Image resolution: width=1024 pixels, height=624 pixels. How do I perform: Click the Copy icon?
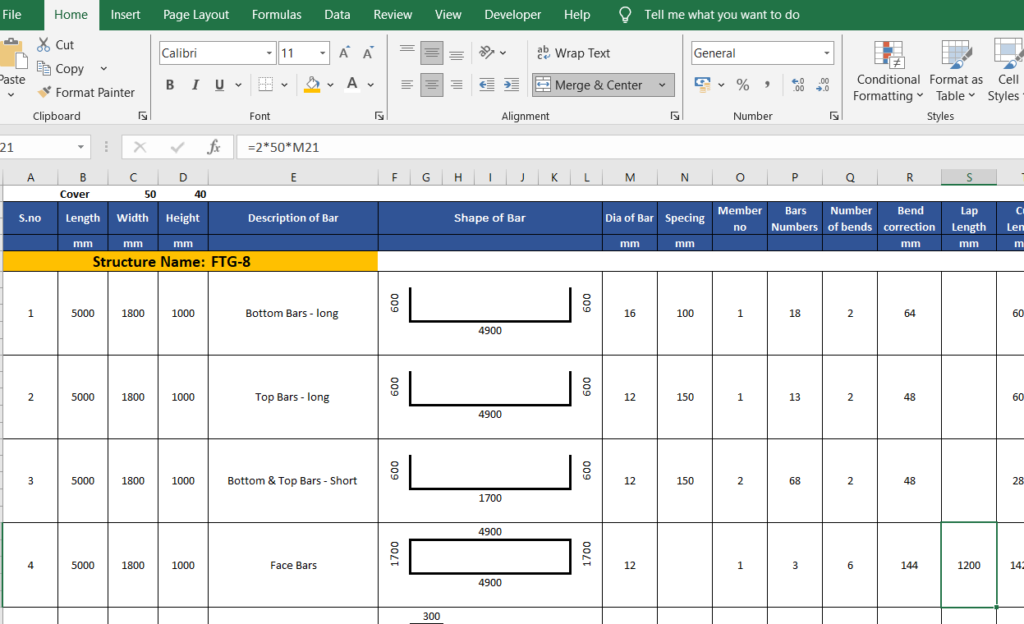[44, 68]
